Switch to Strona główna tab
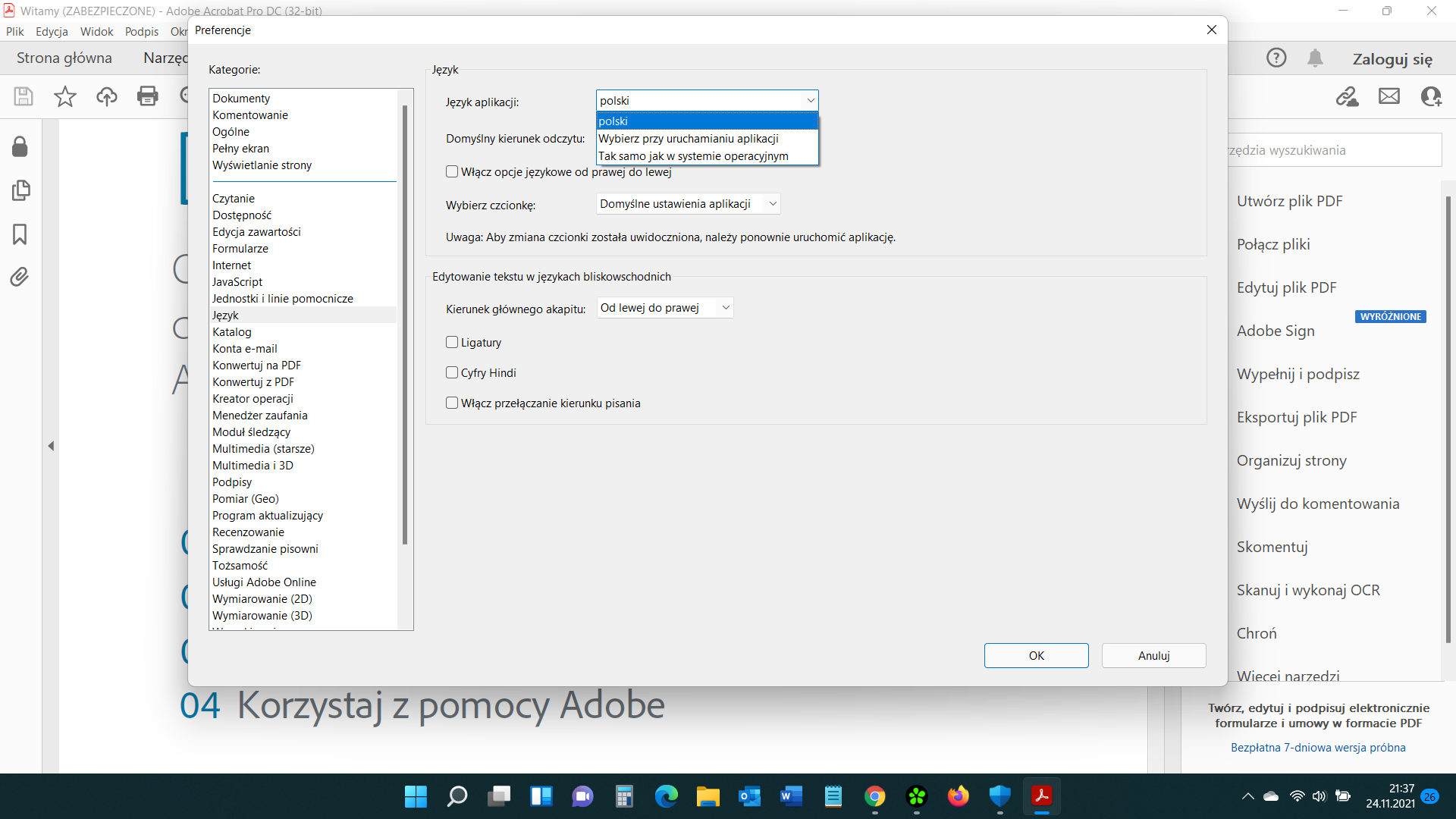 pos(64,58)
